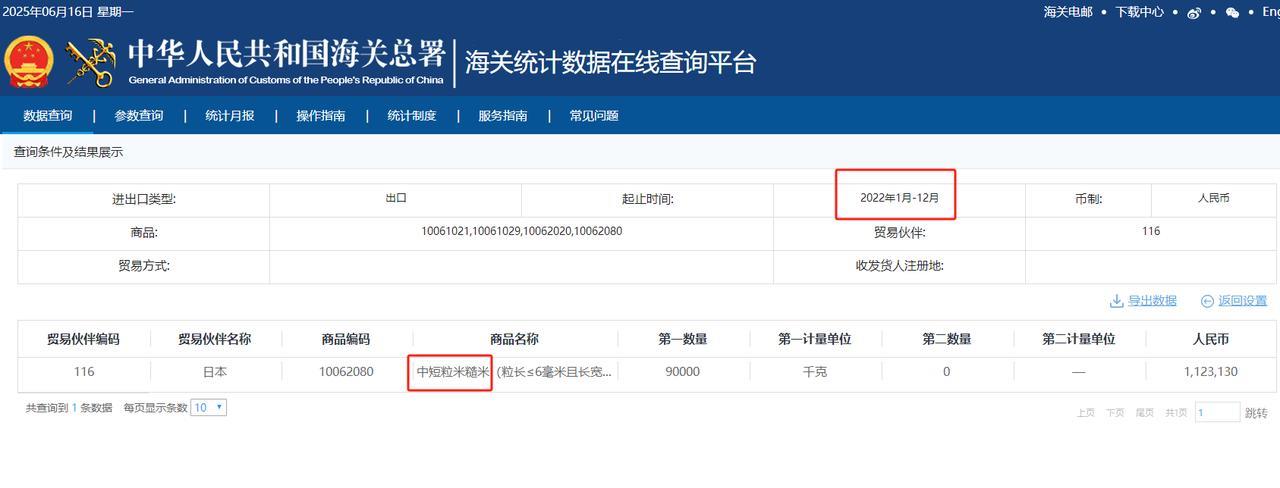Open the 服务指南 menu item
1280x488 pixels.
pyautogui.click(x=503, y=116)
